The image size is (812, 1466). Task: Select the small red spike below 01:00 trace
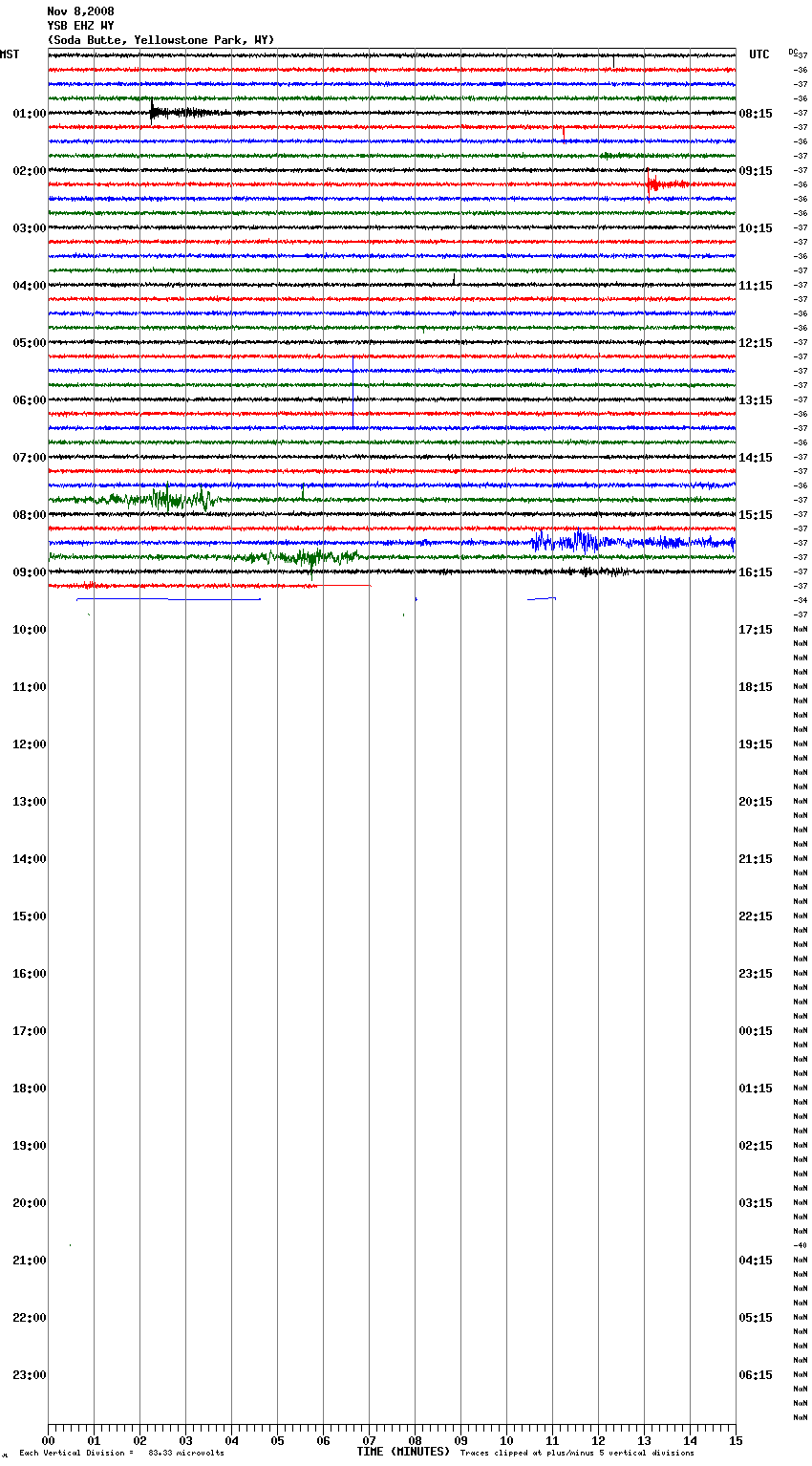click(x=564, y=133)
